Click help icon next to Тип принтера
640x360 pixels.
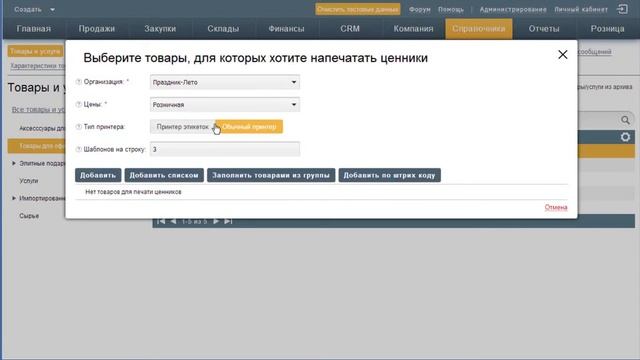click(79, 127)
